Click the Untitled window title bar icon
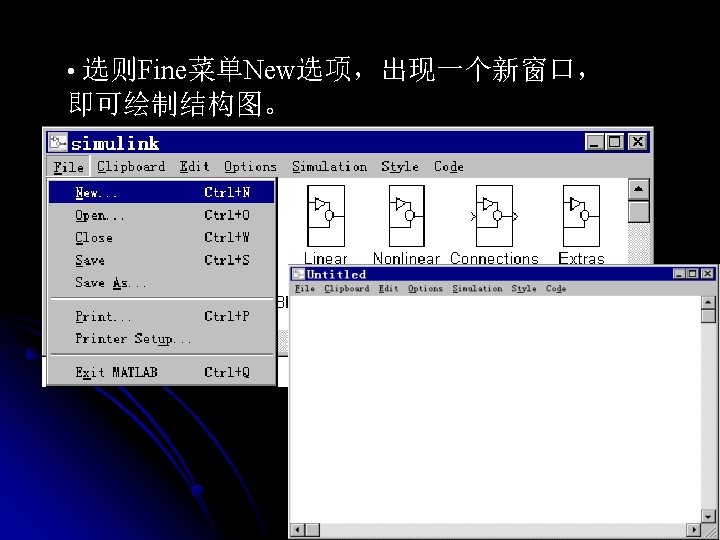The image size is (720, 540). [x=298, y=274]
